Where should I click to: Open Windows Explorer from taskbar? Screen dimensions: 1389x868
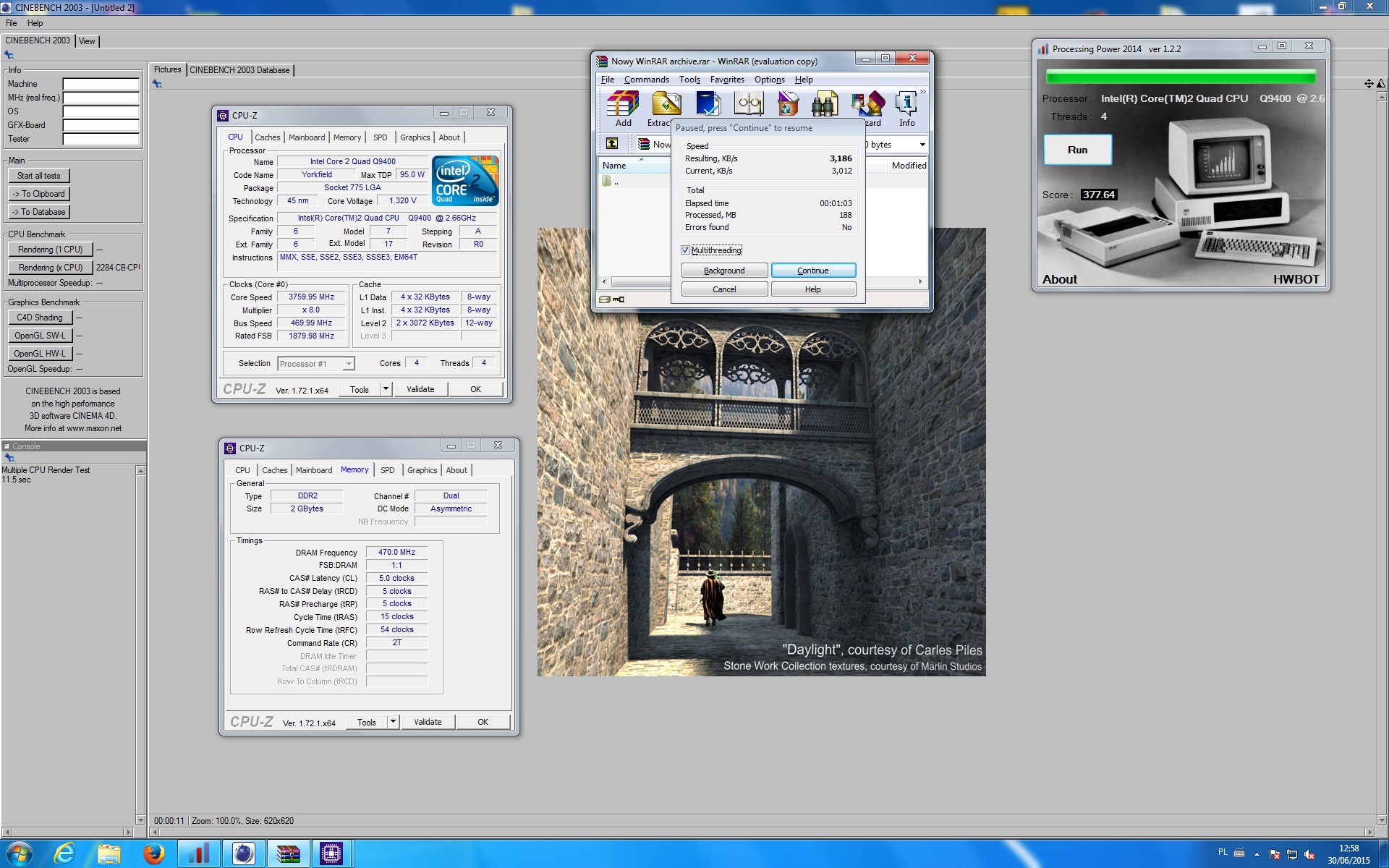[x=109, y=854]
